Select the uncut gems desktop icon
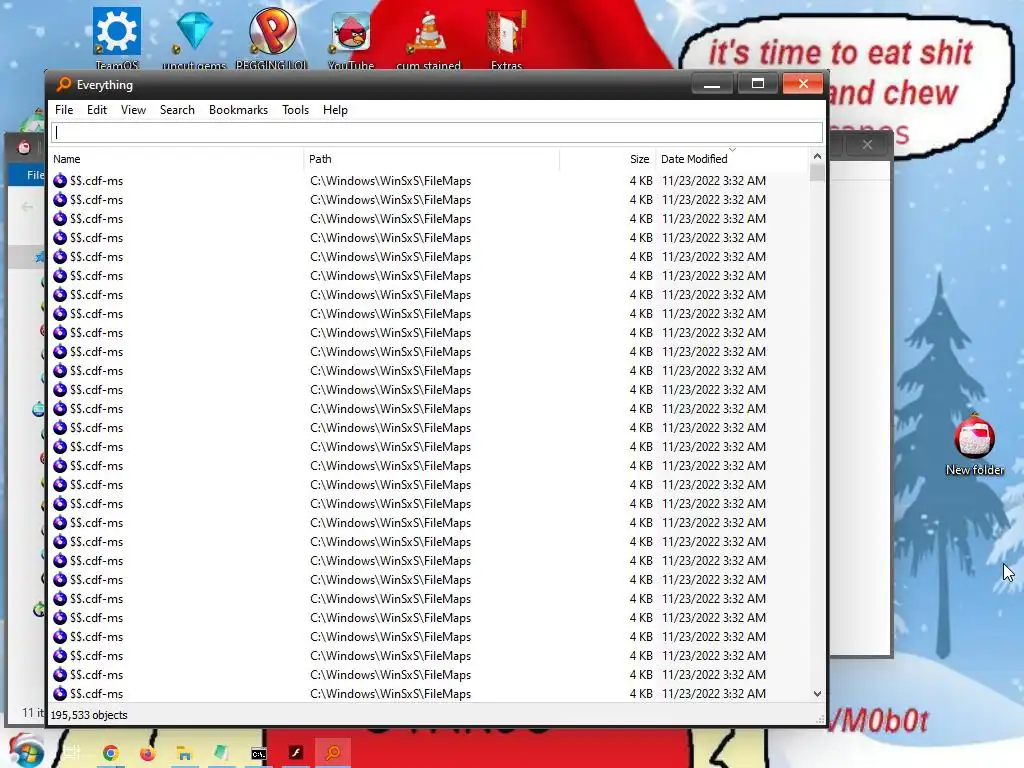Screen dimensions: 1024x768 [194, 38]
